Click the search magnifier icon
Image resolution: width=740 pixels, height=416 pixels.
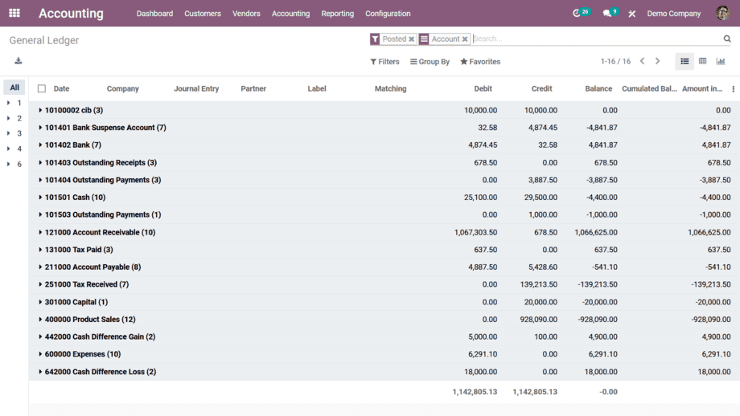[727, 39]
